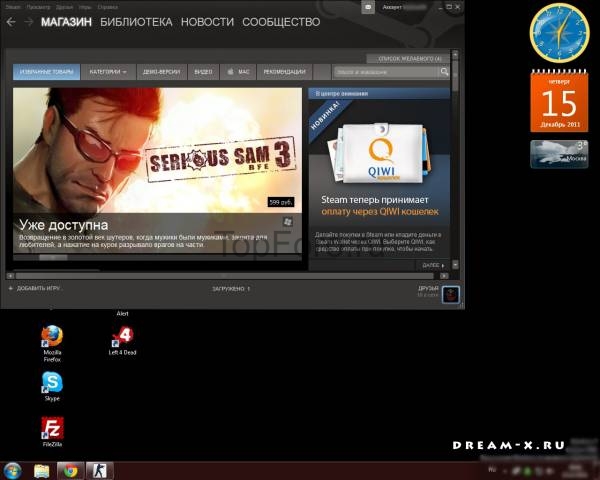
Task: Click the analog clock gadget
Action: [x=559, y=33]
